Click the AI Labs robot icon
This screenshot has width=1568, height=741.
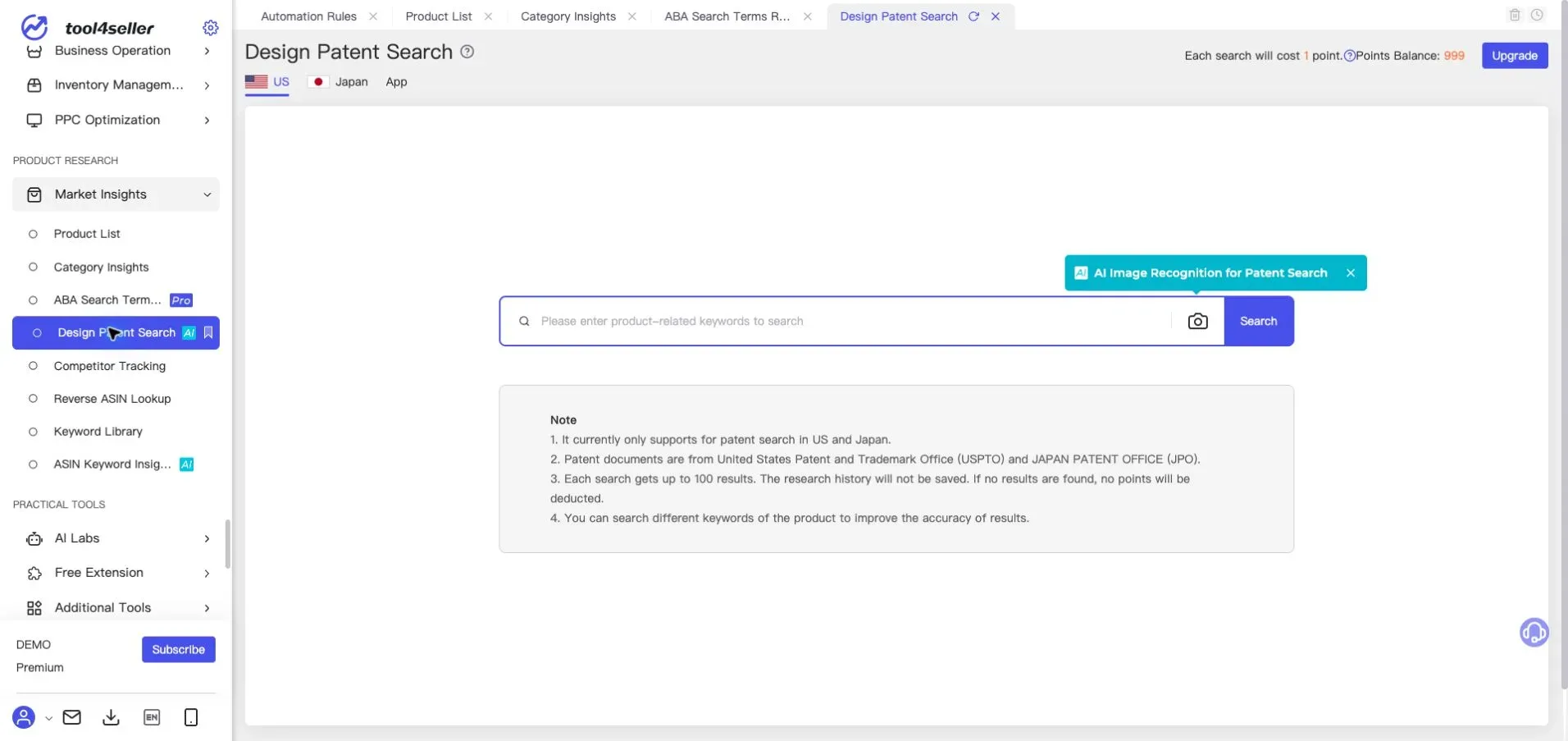pyautogui.click(x=34, y=538)
